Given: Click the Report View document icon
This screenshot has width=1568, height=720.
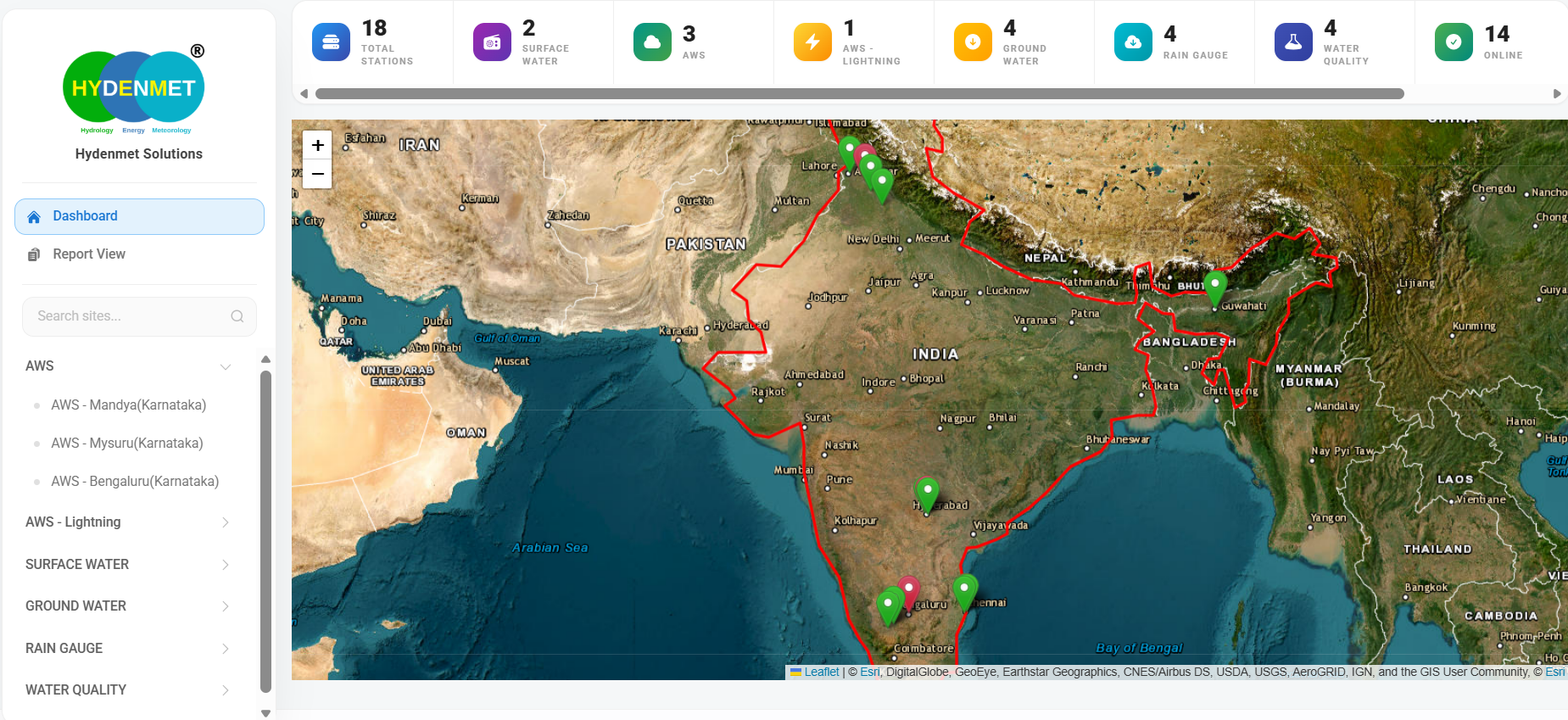Looking at the screenshot, I should (34, 254).
